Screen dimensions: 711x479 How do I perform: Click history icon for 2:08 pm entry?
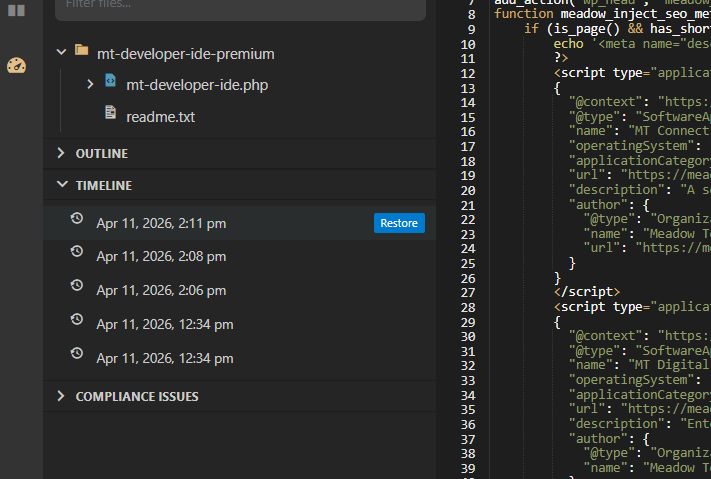(x=77, y=251)
